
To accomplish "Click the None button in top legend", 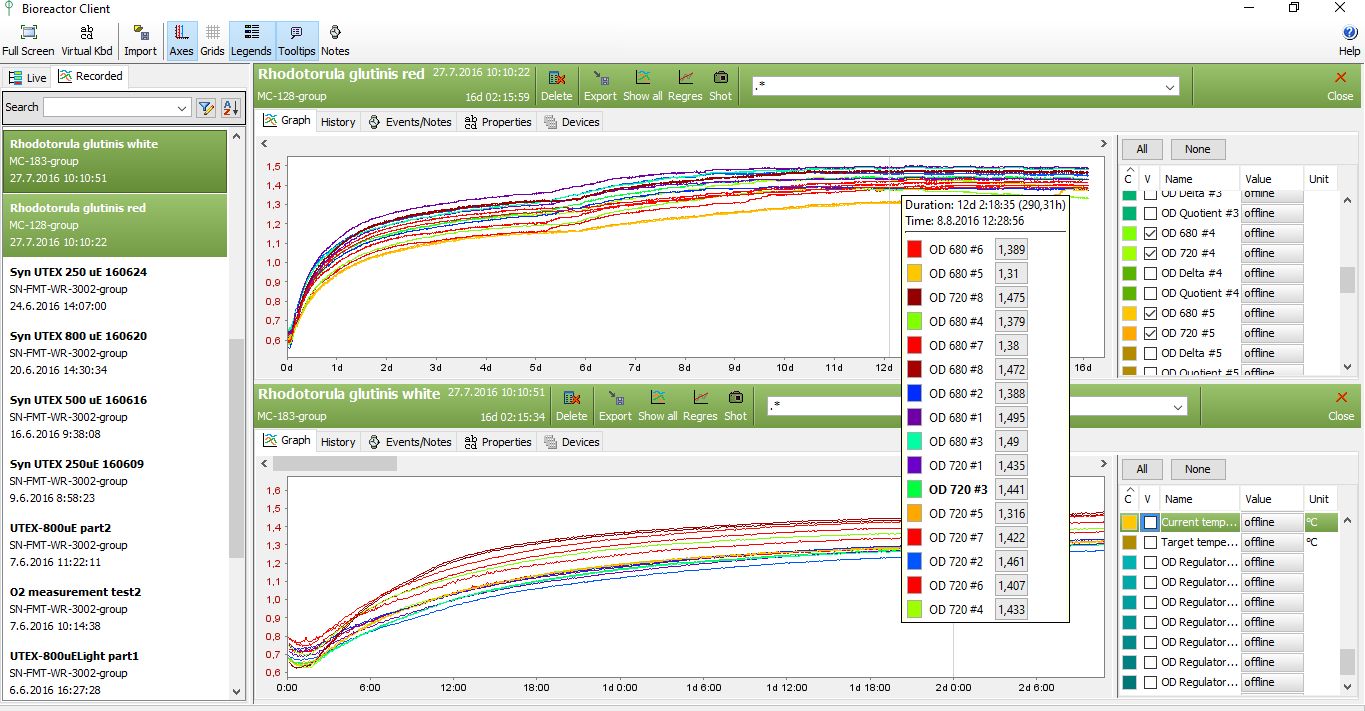I will (1197, 149).
